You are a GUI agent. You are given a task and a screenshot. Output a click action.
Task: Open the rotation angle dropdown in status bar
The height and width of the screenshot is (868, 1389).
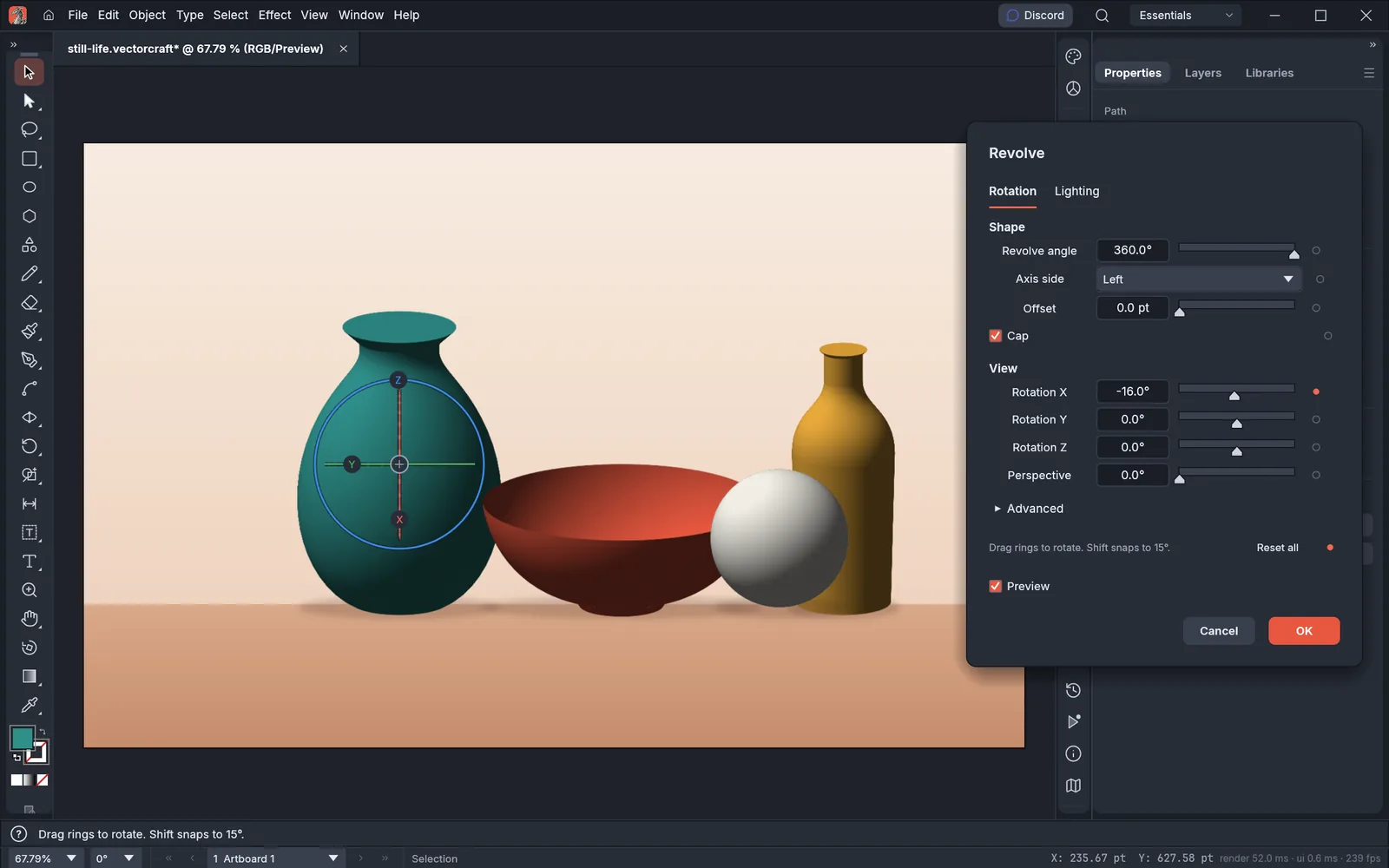128,858
